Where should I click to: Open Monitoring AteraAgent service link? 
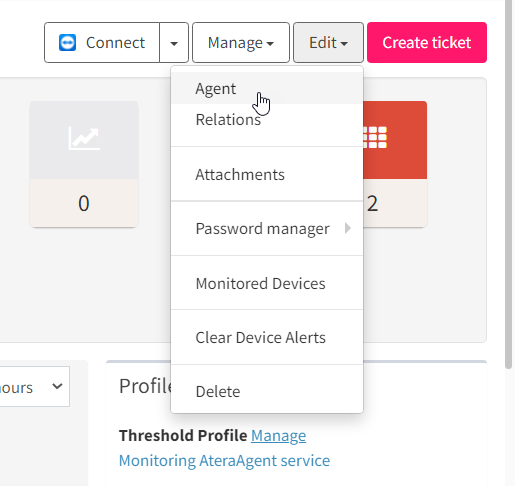[224, 461]
